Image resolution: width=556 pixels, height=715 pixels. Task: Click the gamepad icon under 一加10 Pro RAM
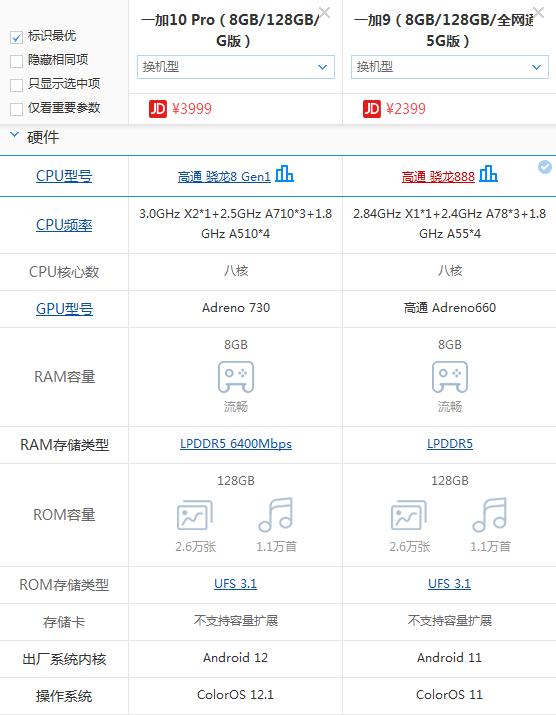point(236,377)
